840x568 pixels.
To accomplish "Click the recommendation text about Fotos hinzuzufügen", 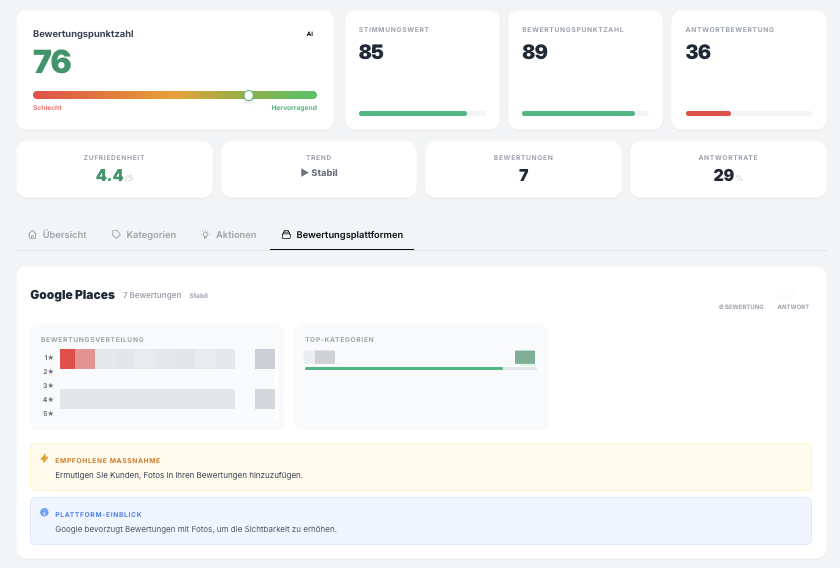I will point(179,475).
